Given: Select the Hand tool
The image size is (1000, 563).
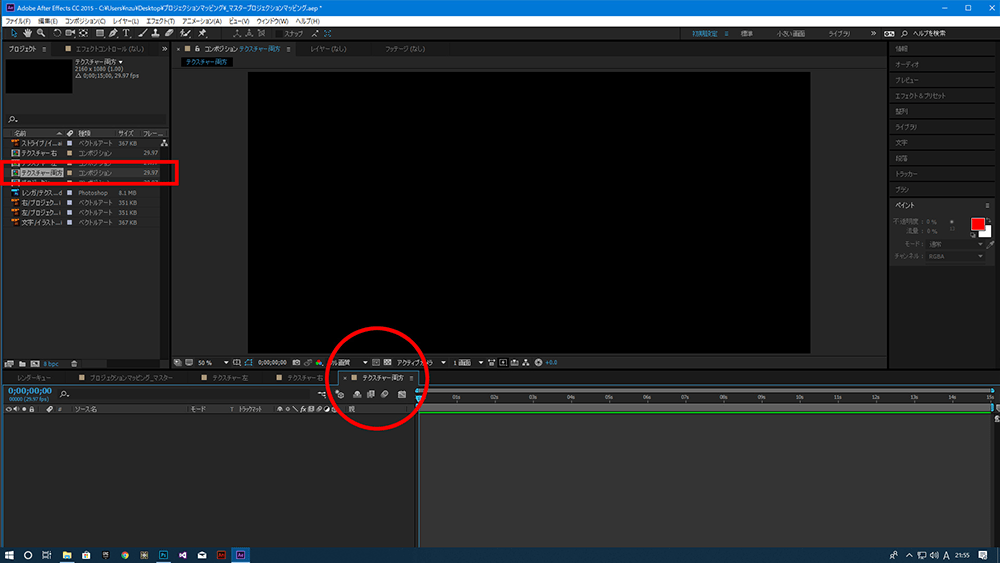Looking at the screenshot, I should [27, 33].
